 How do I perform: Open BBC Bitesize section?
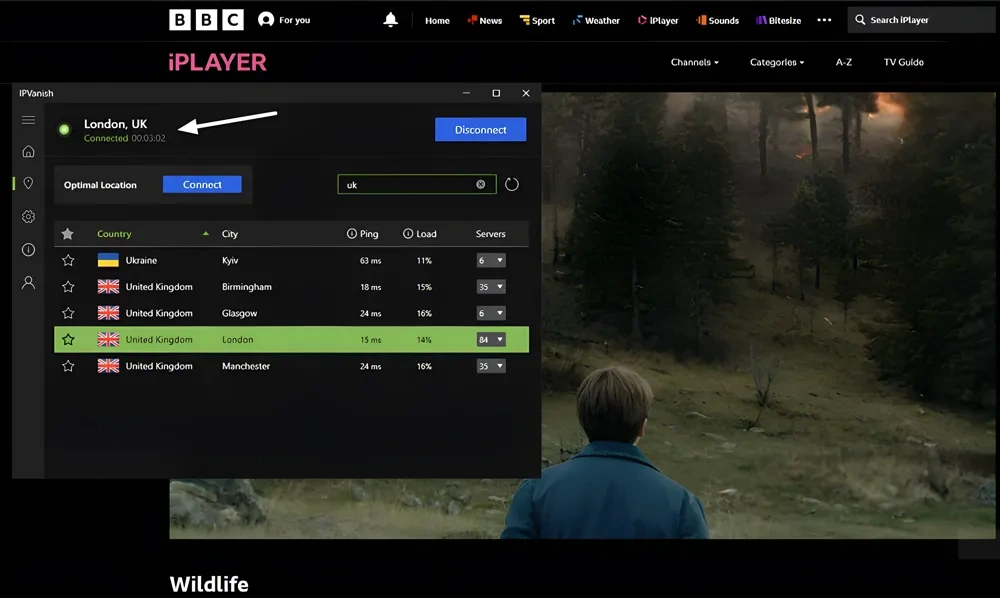(779, 20)
